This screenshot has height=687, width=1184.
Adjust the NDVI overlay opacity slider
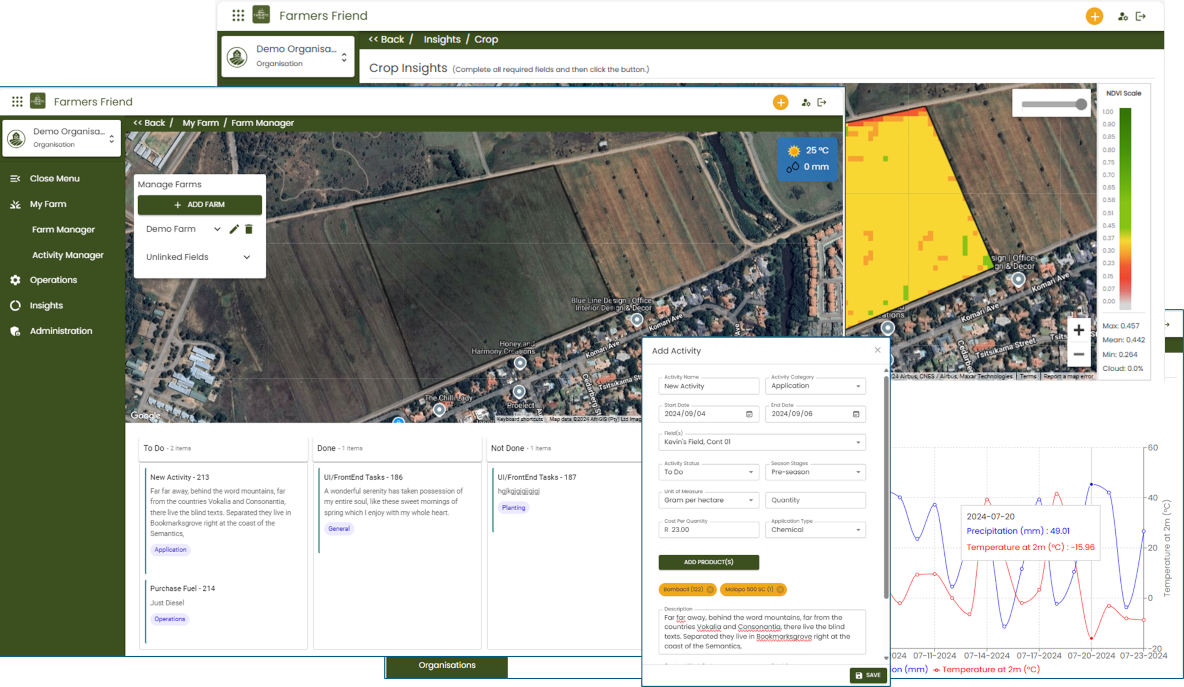click(x=1054, y=104)
